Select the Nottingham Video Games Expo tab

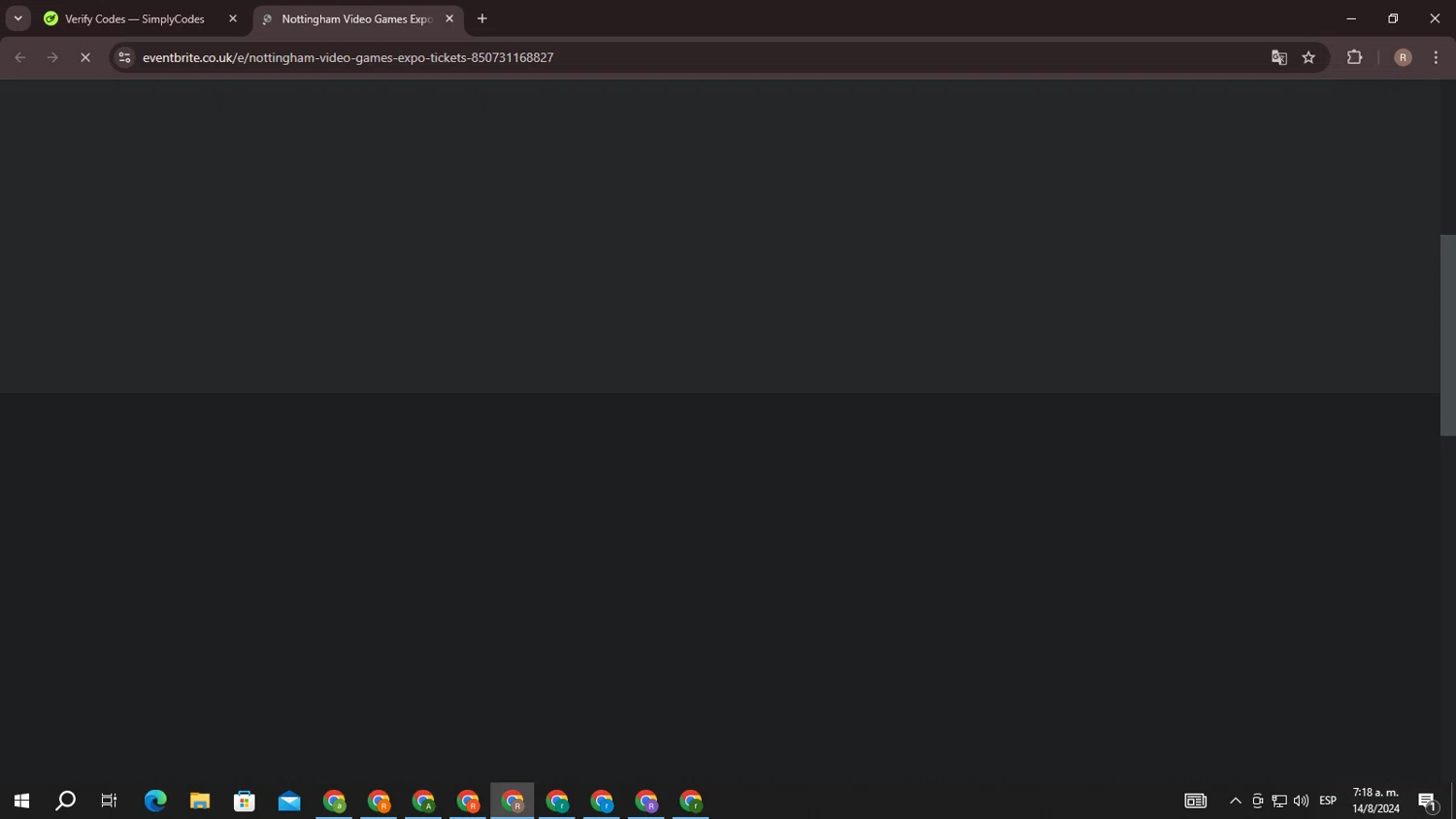pyautogui.click(x=358, y=18)
